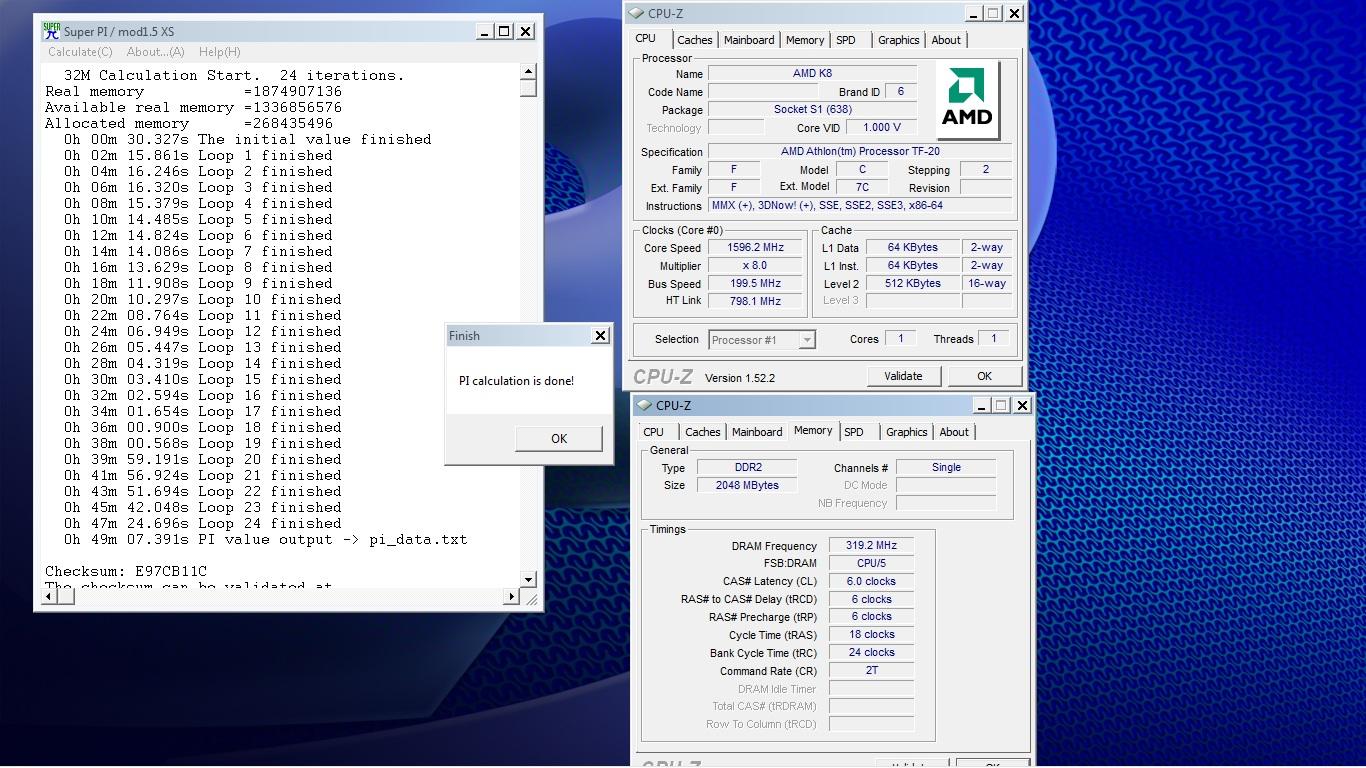Click the CAS# Latency value 6.0 clocks
Screen dimensions: 1366x768
[x=871, y=582]
